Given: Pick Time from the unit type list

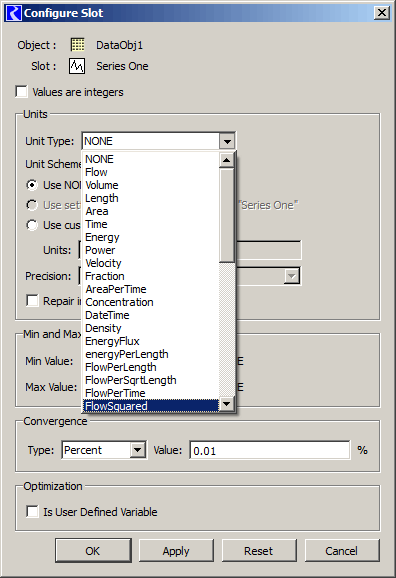Looking at the screenshot, I should point(150,224).
